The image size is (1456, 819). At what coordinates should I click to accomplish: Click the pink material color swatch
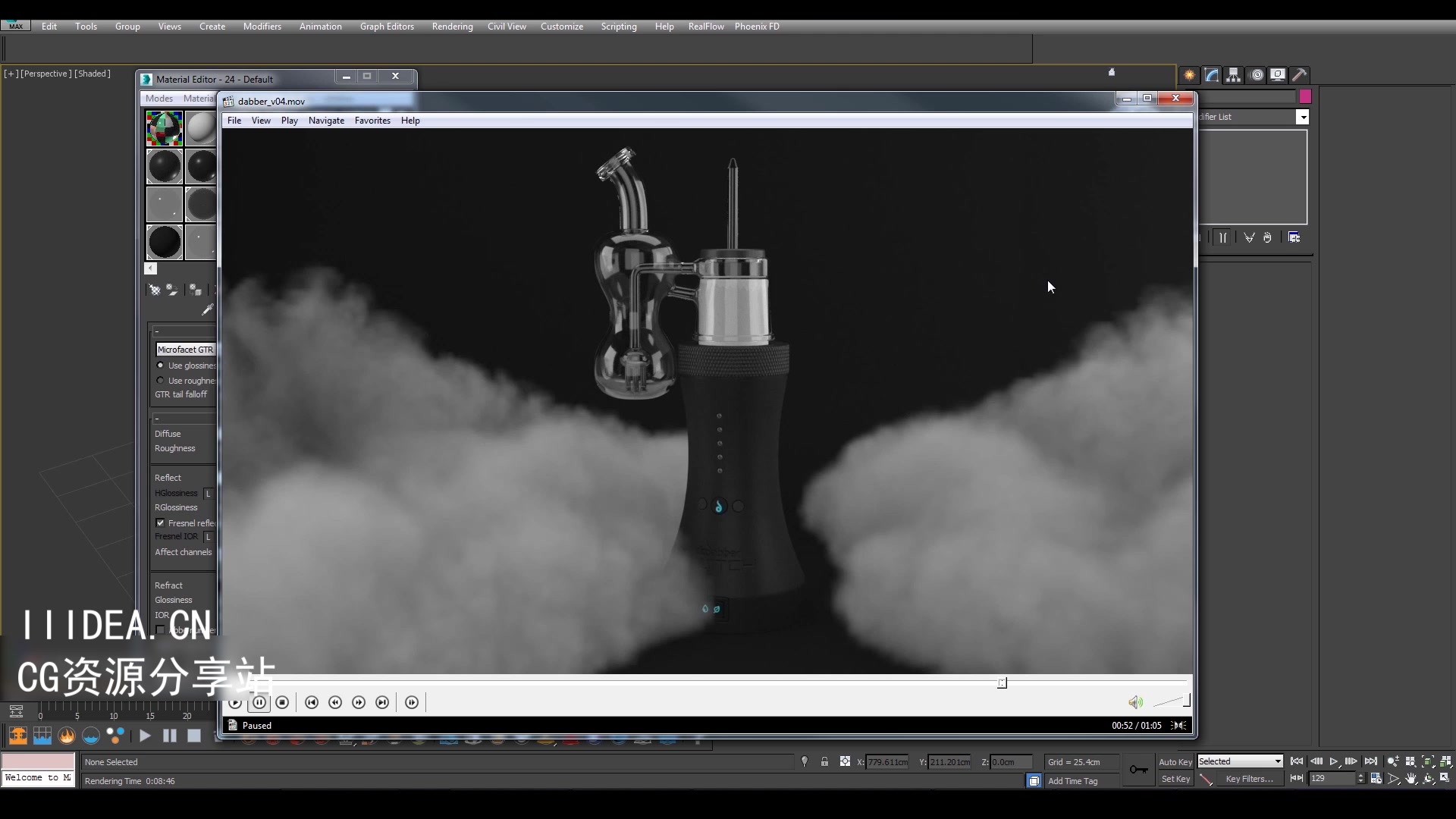(1306, 96)
